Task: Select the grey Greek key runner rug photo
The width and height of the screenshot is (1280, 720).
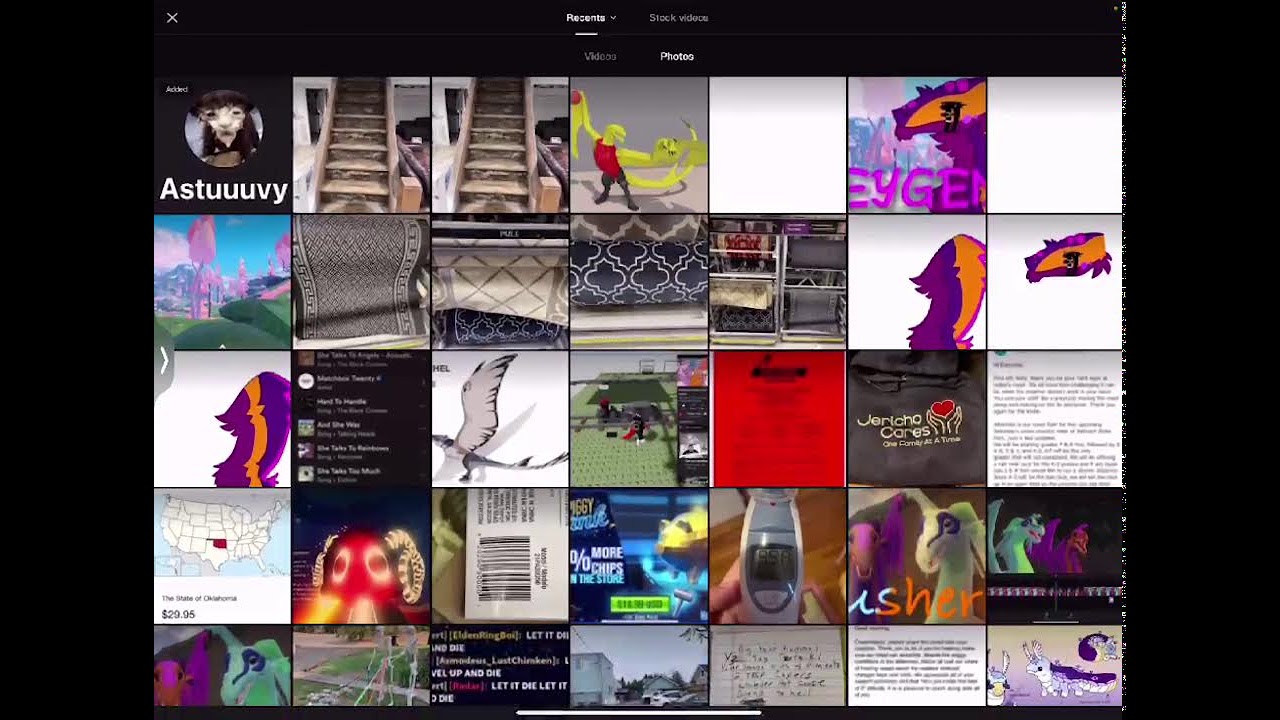Action: tap(361, 282)
